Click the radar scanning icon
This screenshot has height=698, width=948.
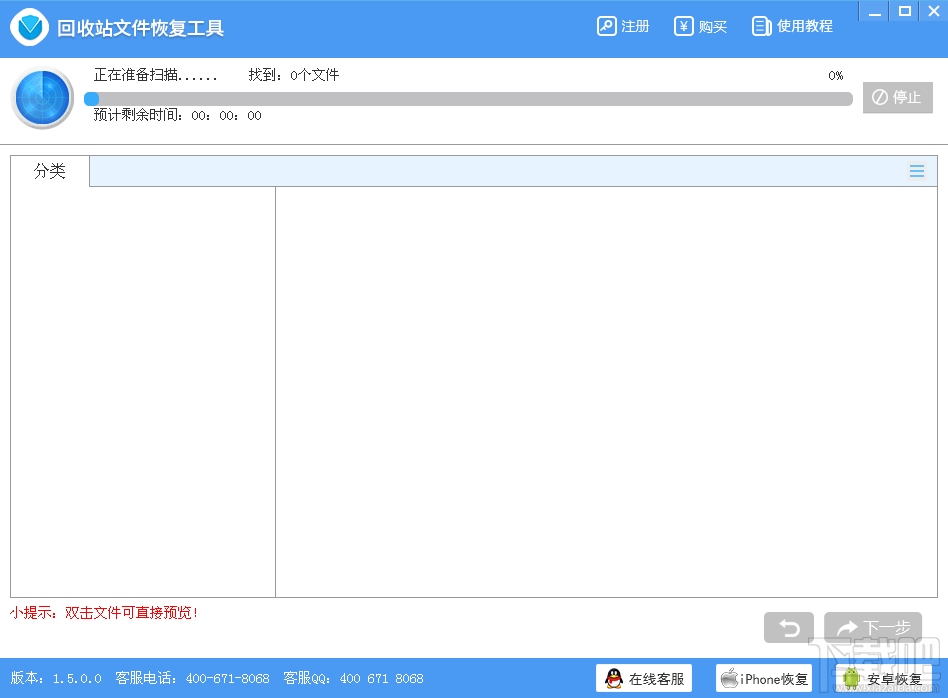pyautogui.click(x=42, y=98)
